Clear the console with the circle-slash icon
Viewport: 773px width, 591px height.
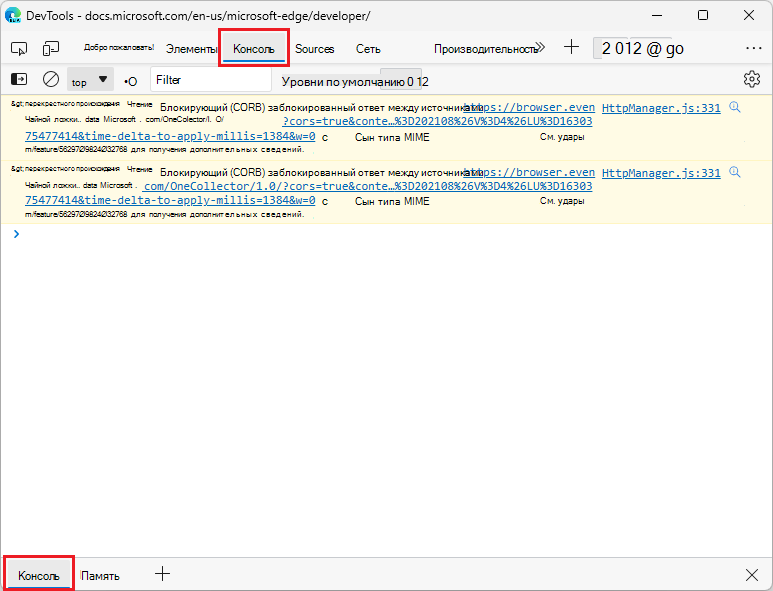coord(51,79)
